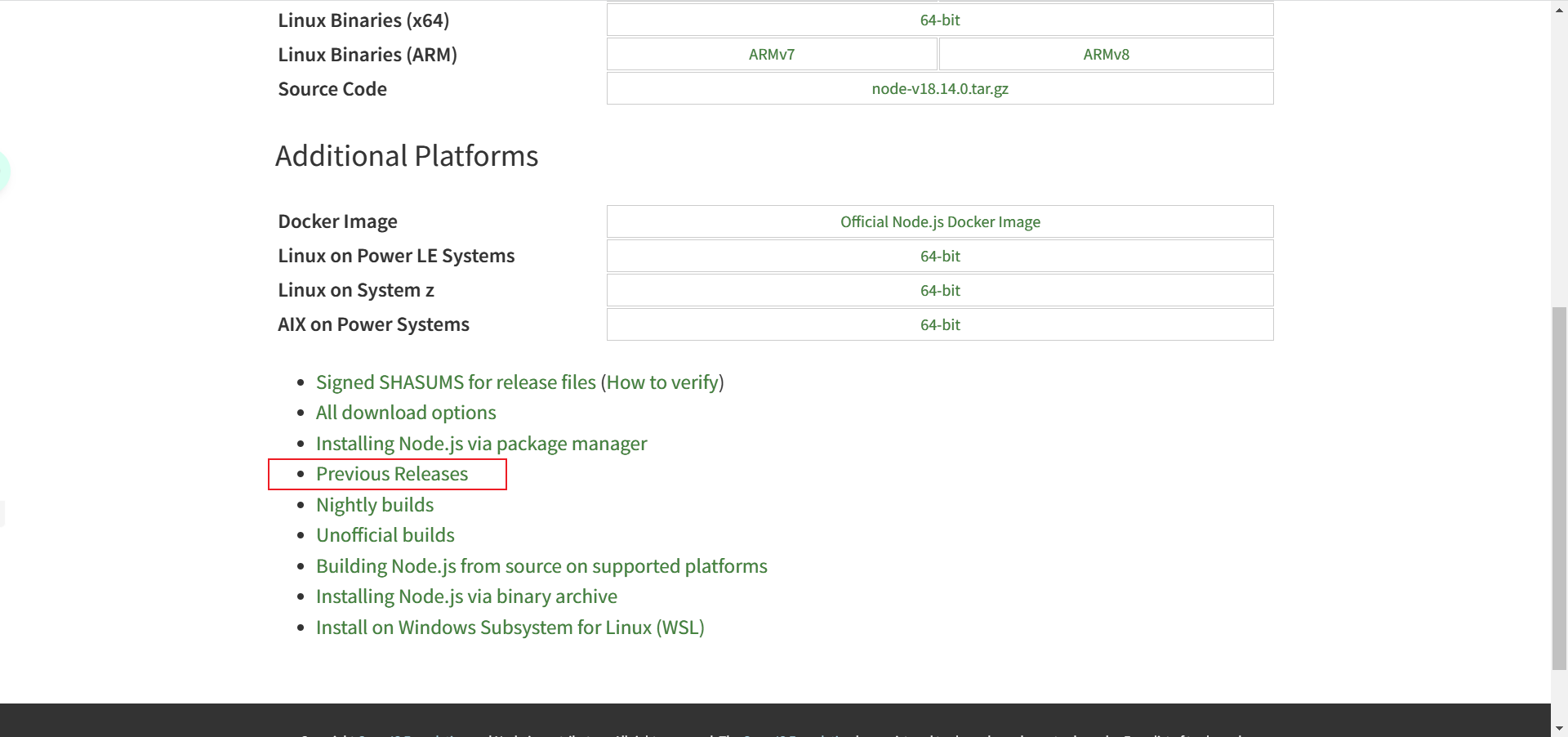Download Linux Binaries (x64) 64-bit
The image size is (1568, 737).
(940, 20)
